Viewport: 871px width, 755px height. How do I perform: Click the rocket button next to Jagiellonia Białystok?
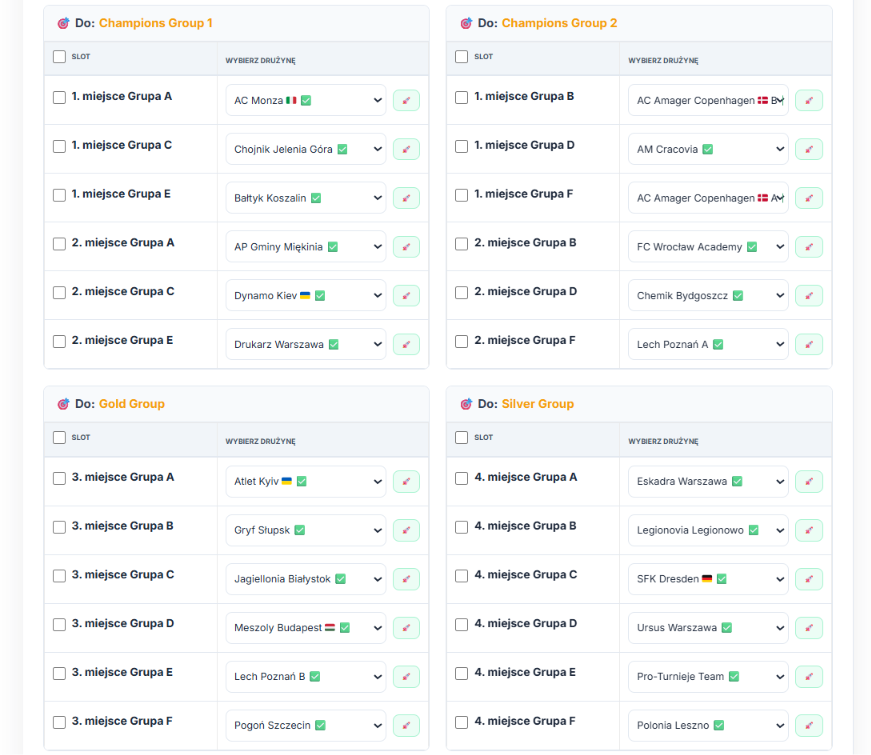[x=406, y=579]
